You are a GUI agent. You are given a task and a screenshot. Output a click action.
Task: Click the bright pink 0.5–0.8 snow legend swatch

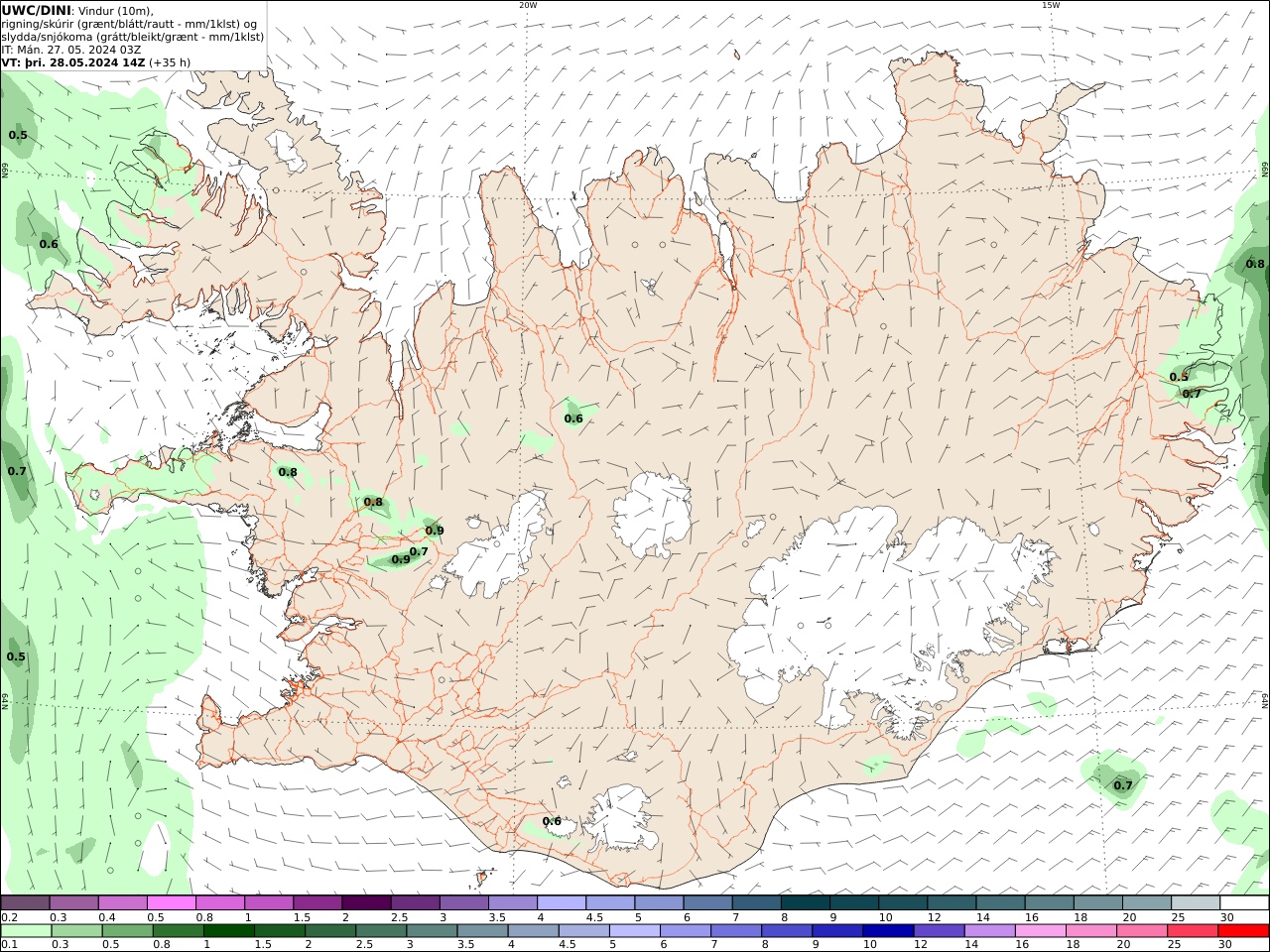(172, 902)
